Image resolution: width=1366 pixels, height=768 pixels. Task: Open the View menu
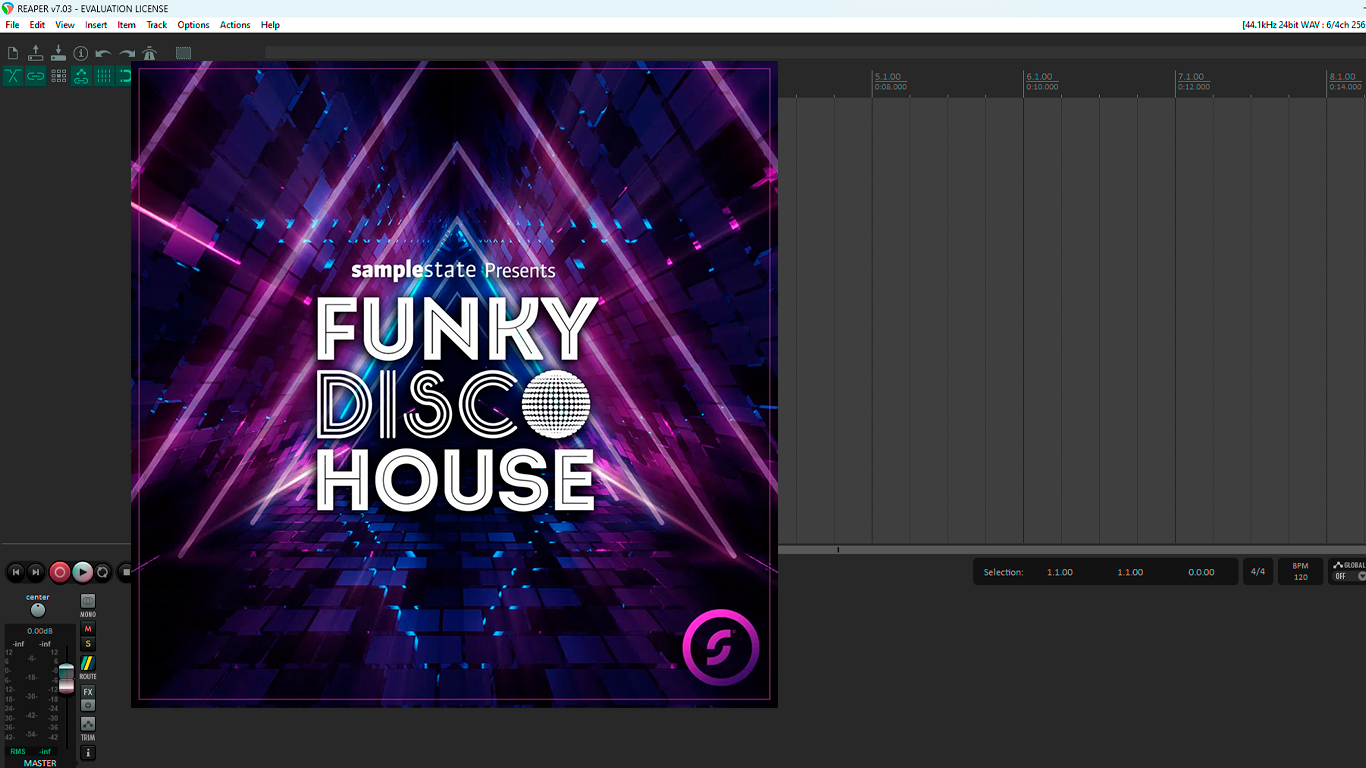[65, 24]
